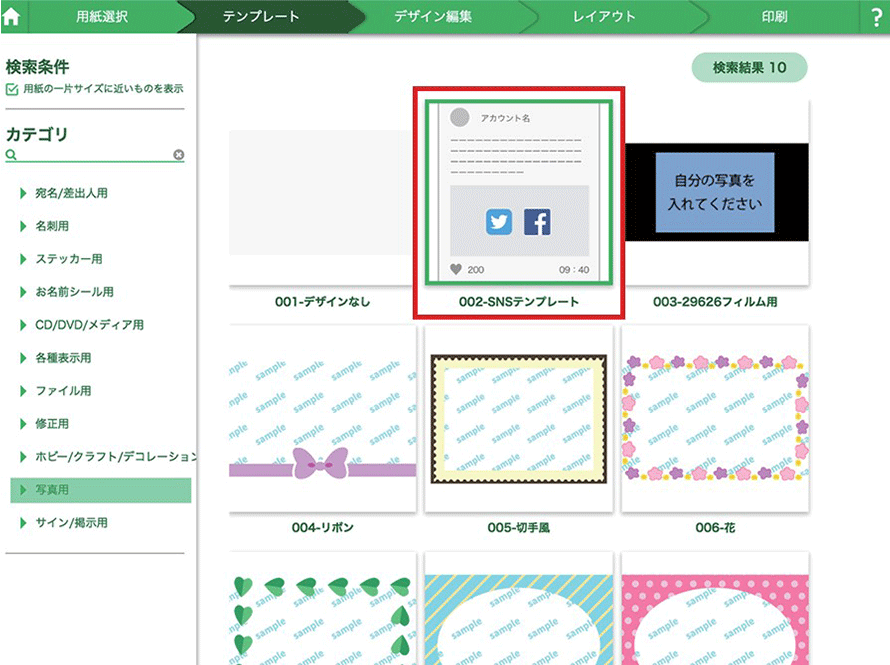Click the category search input field
The width and height of the screenshot is (890, 665).
pyautogui.click(x=95, y=155)
